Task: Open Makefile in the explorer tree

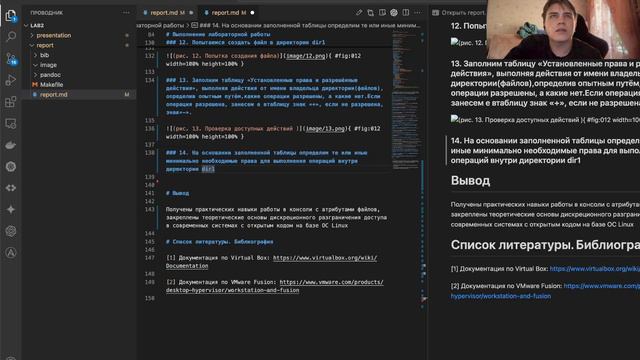Action: 51,84
